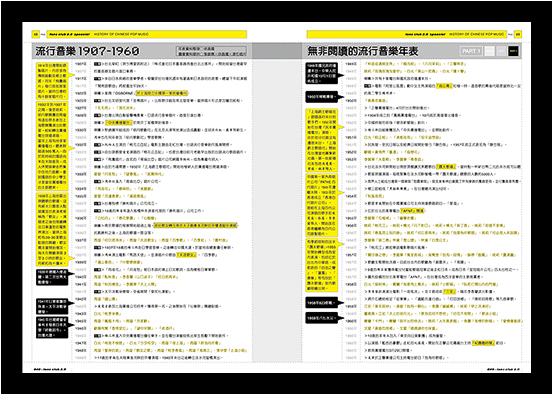Select the black PART square in right header
This screenshot has width=553, height=395.
click(513, 51)
